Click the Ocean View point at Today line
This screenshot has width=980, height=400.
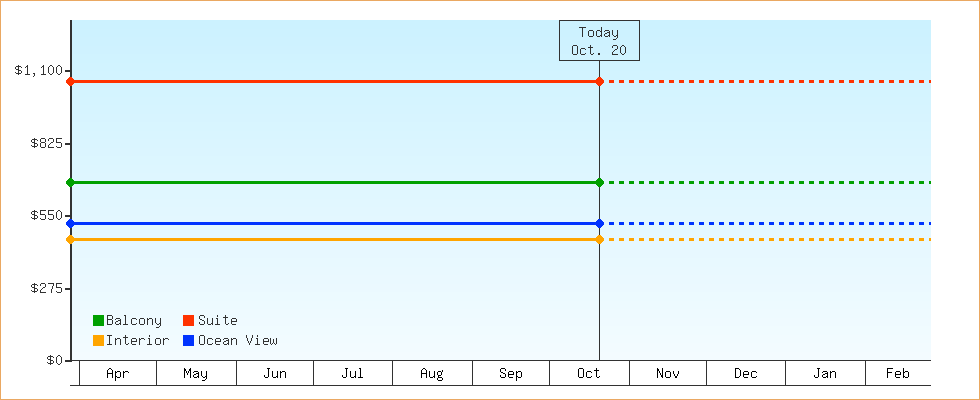point(599,223)
